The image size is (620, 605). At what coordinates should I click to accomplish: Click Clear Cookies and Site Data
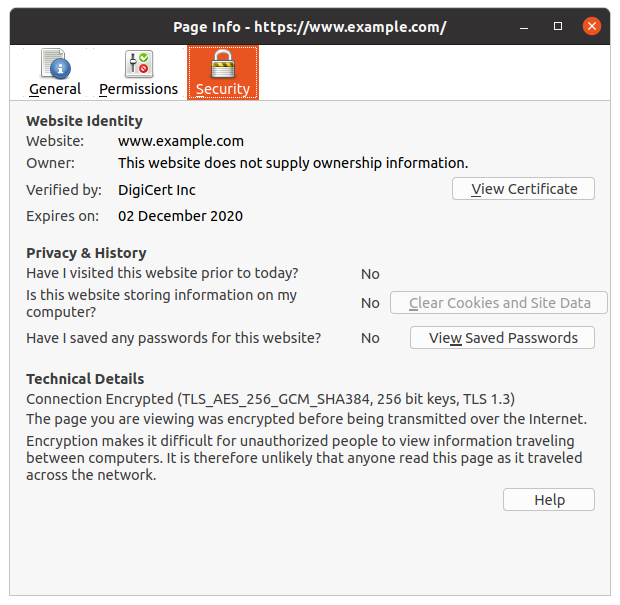tap(499, 303)
